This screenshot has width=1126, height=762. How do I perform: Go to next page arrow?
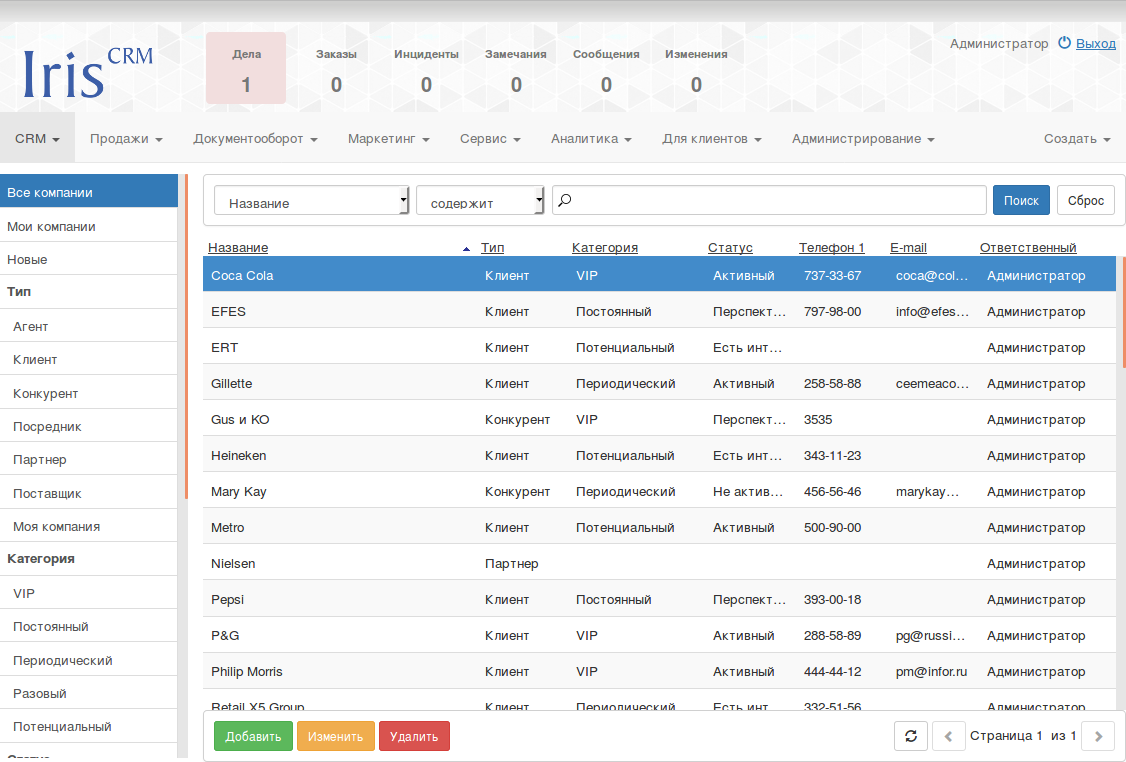1098,736
